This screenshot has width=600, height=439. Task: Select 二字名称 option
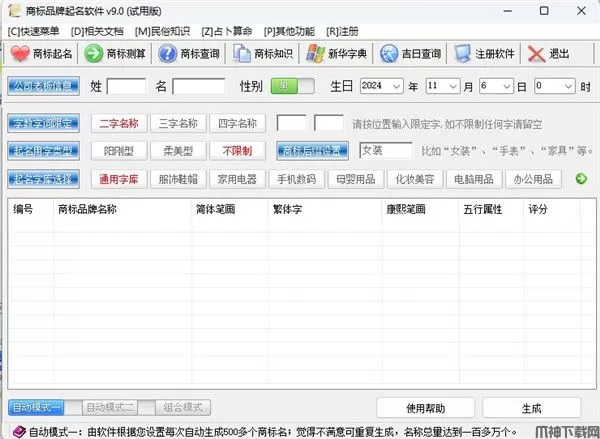(x=119, y=124)
